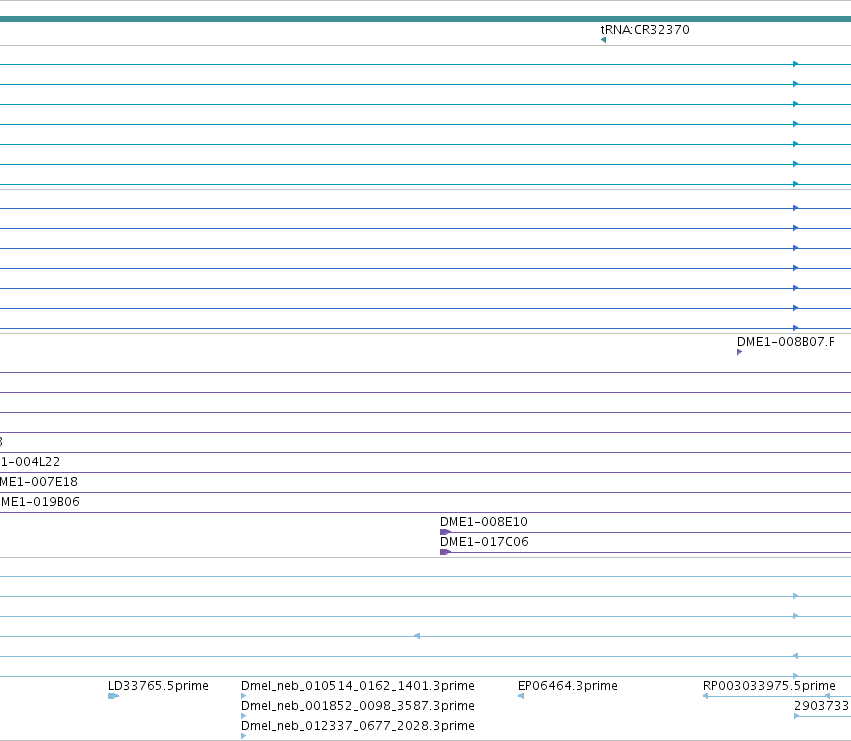The height and width of the screenshot is (741, 851).
Task: Click the DME1-008B07.F label
Action: pos(785,341)
